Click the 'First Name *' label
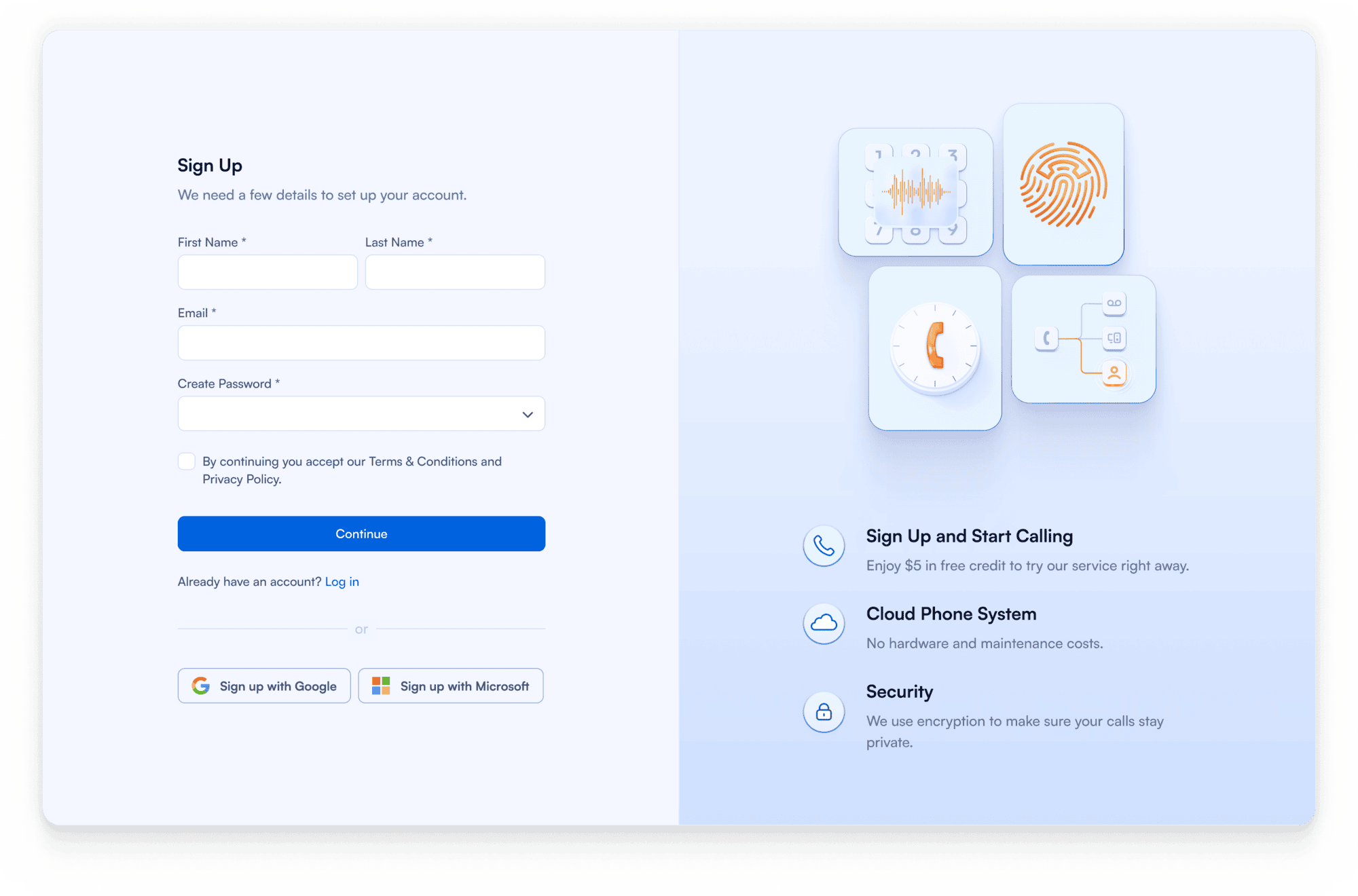This screenshot has height=896, width=1358. click(212, 242)
